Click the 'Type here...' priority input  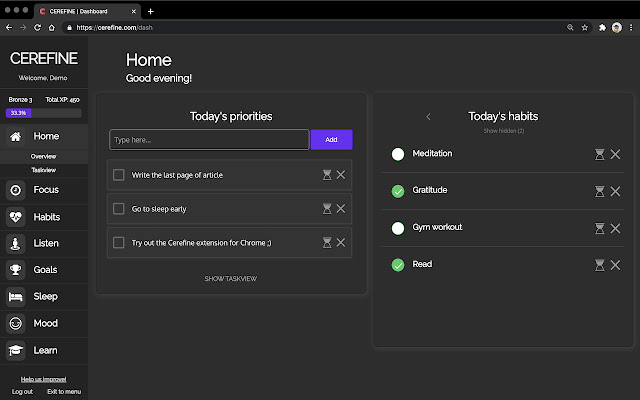pos(208,140)
